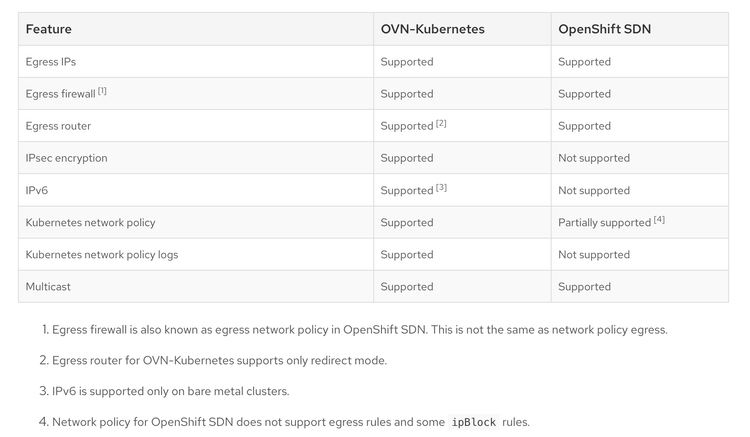Click Not supported in the IPsec encryption row

(x=594, y=158)
